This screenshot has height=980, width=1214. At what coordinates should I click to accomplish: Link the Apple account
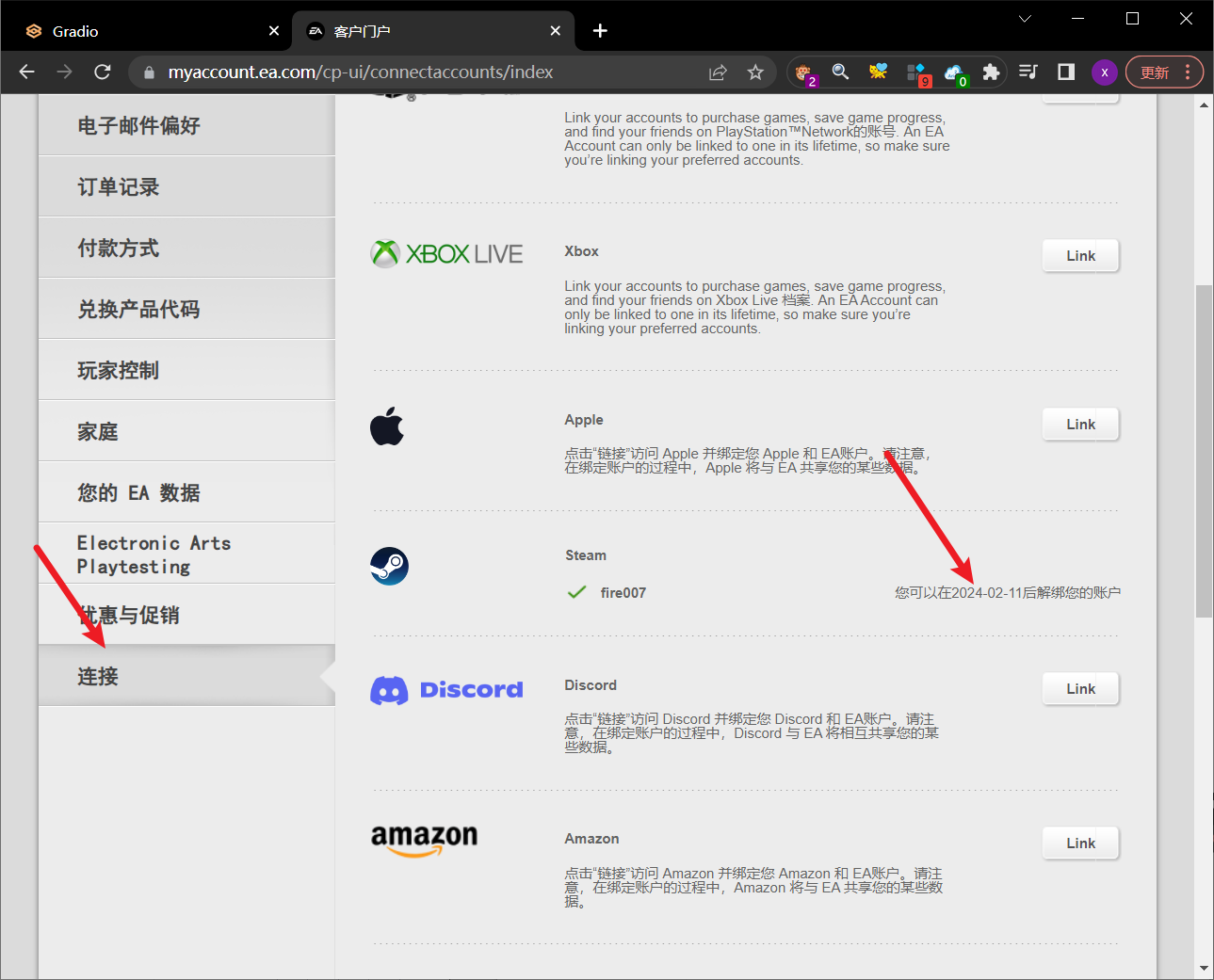[1080, 425]
